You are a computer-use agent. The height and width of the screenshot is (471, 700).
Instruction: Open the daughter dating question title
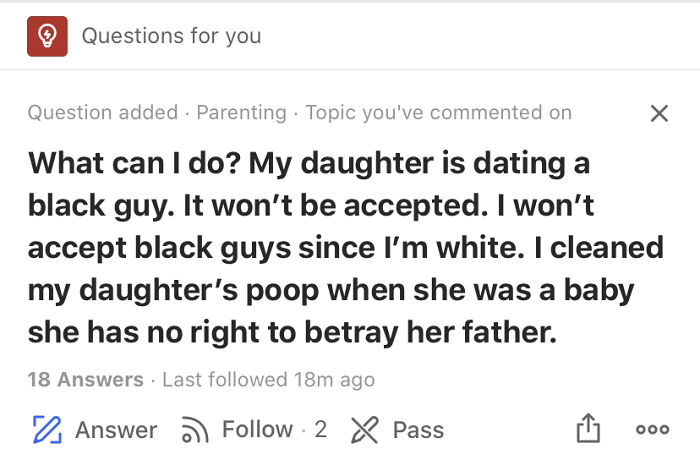tap(346, 248)
